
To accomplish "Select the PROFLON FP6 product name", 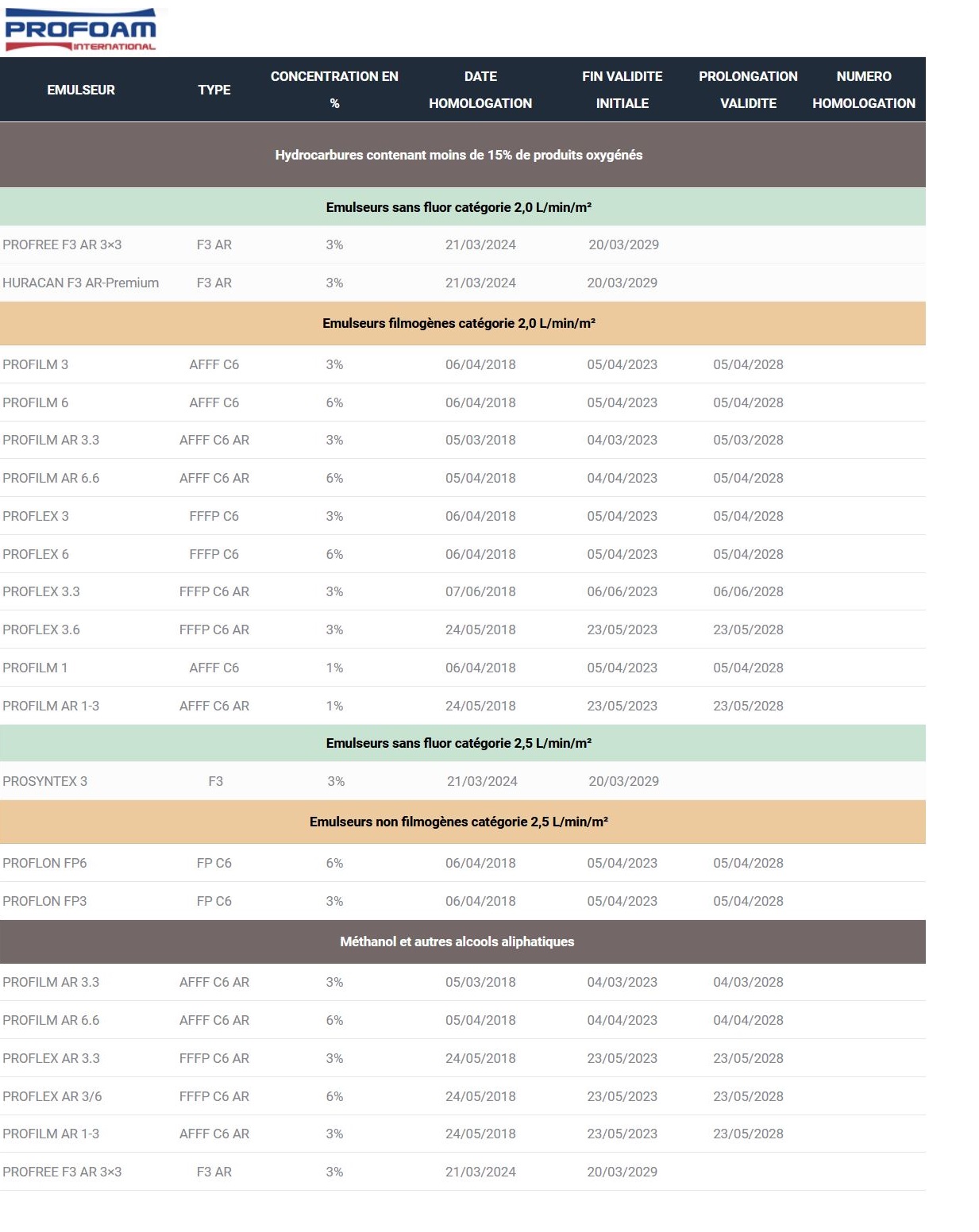I will (44, 863).
